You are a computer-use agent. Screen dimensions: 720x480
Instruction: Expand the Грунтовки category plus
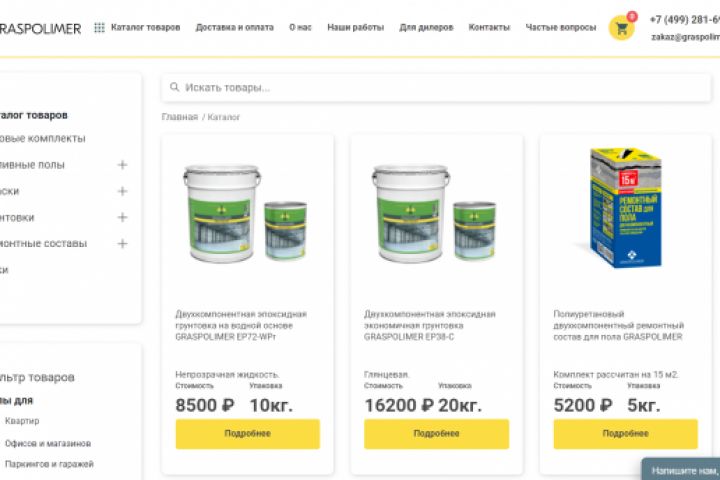pos(122,217)
